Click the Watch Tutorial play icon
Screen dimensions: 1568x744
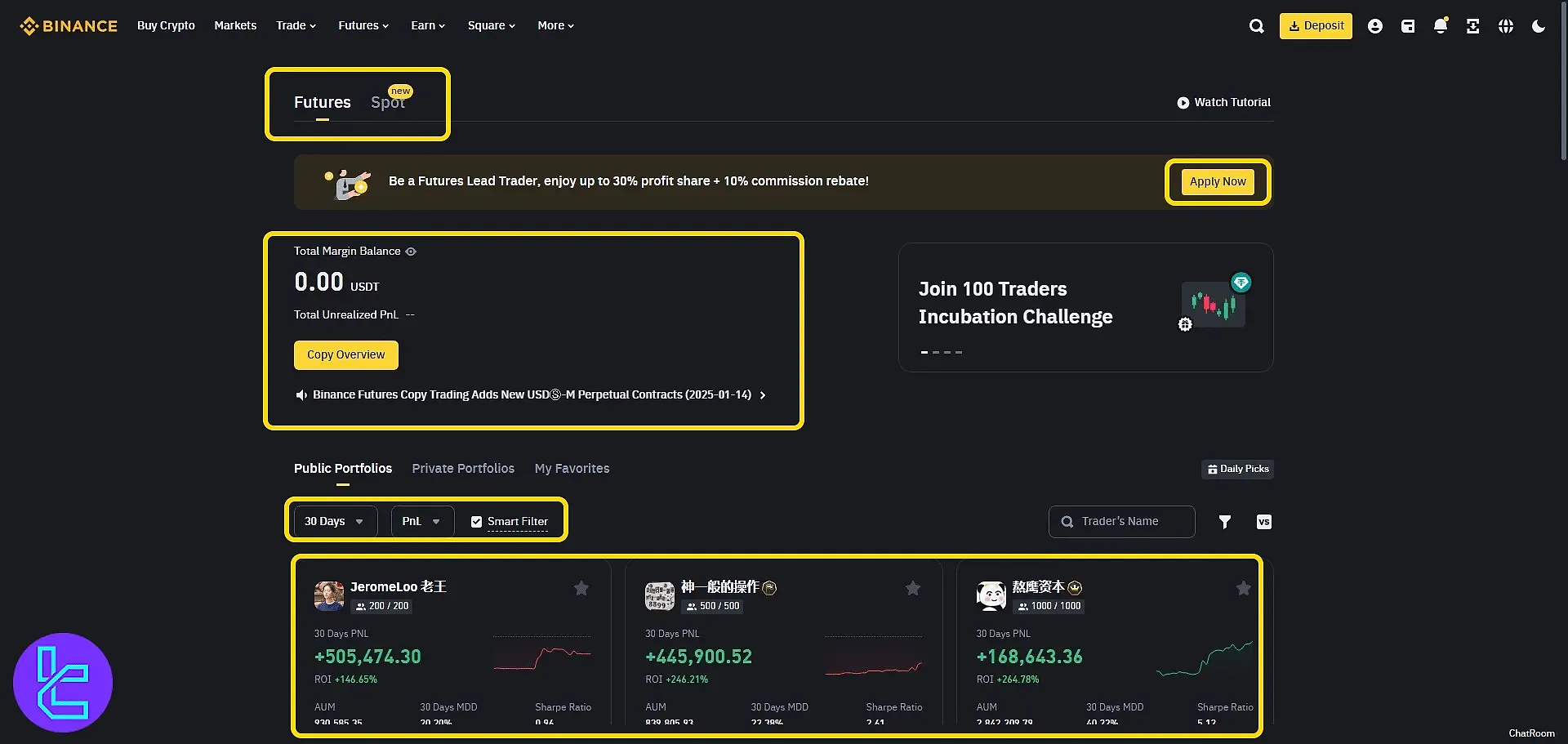click(1183, 103)
